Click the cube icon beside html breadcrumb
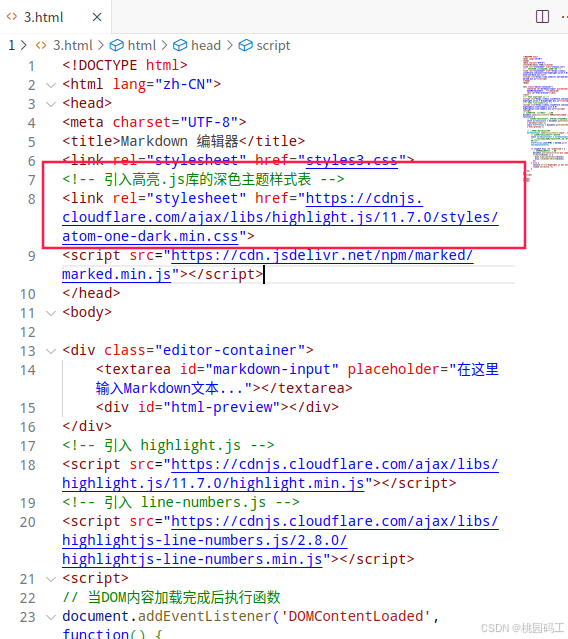Screen dimensions: 568x639 [x=117, y=45]
